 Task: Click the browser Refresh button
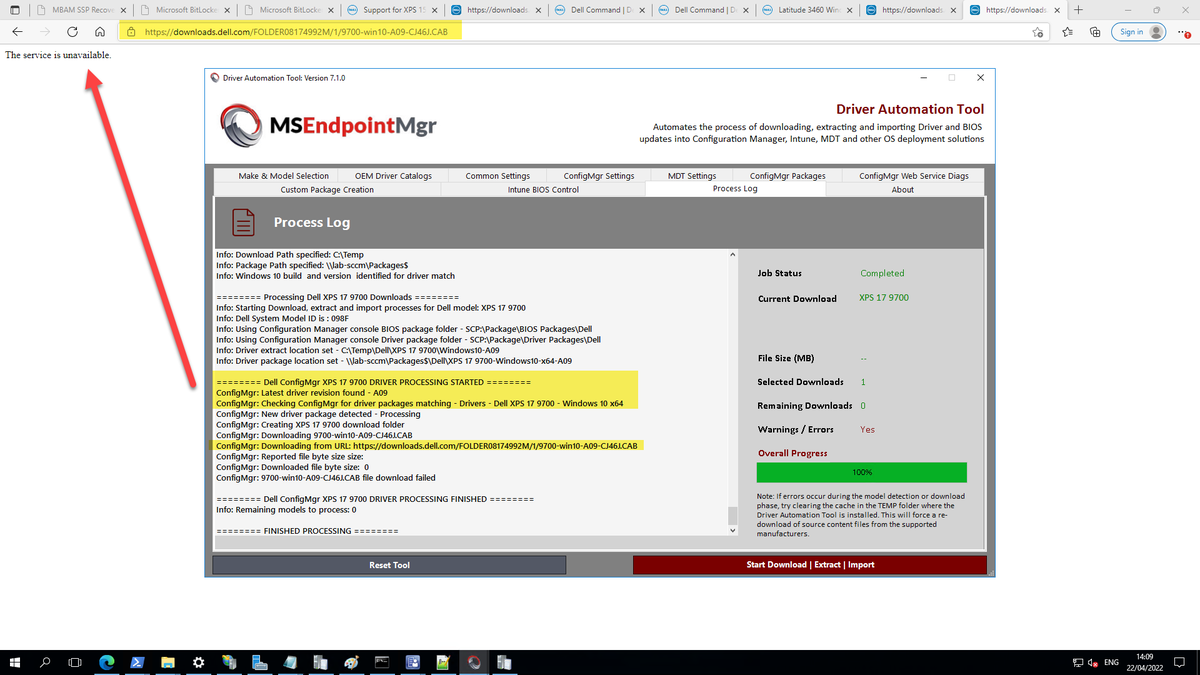click(72, 32)
